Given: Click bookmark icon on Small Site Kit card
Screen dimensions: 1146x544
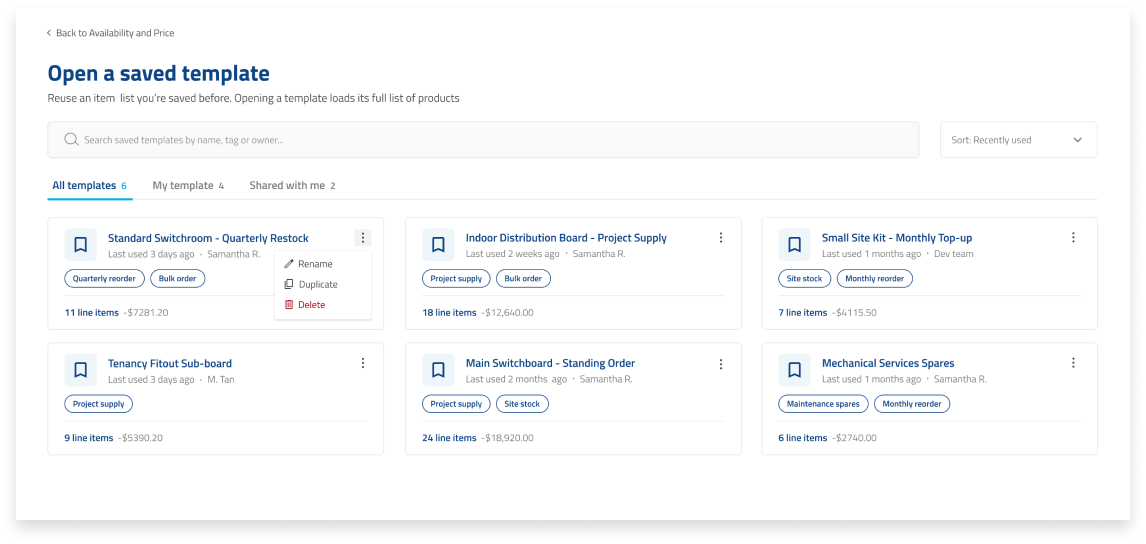Looking at the screenshot, I should pyautogui.click(x=794, y=244).
